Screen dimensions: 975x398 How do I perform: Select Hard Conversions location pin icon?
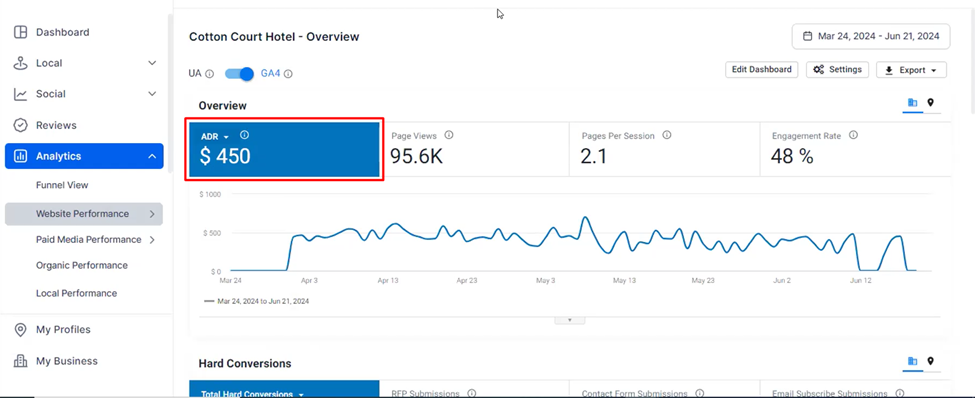click(930, 361)
